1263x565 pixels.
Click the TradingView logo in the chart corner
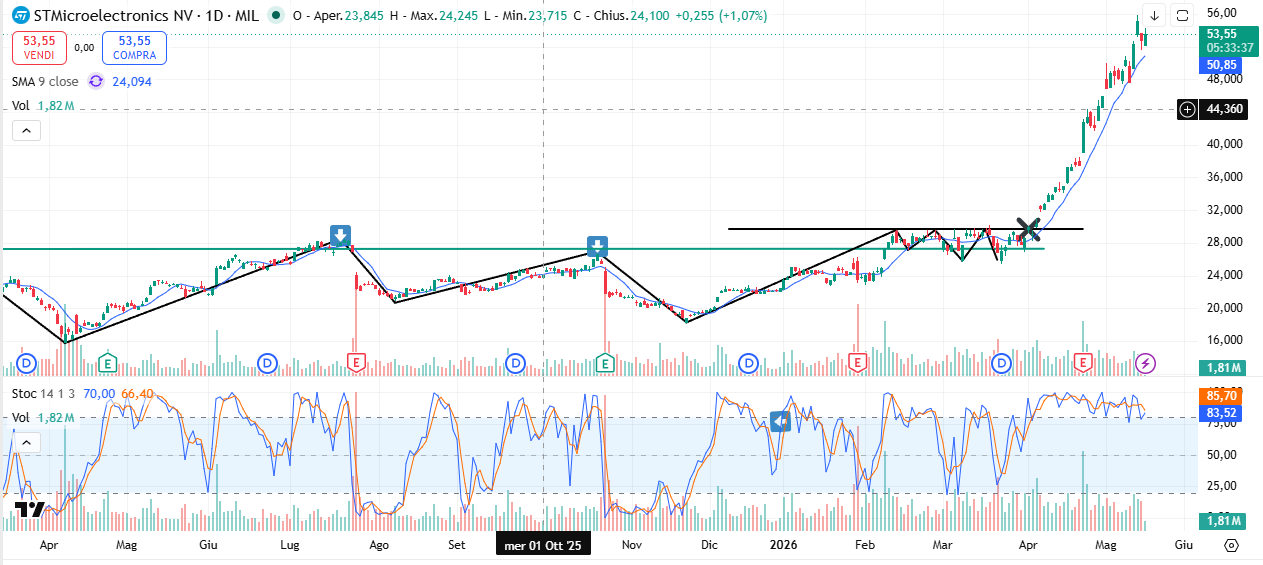[x=30, y=508]
